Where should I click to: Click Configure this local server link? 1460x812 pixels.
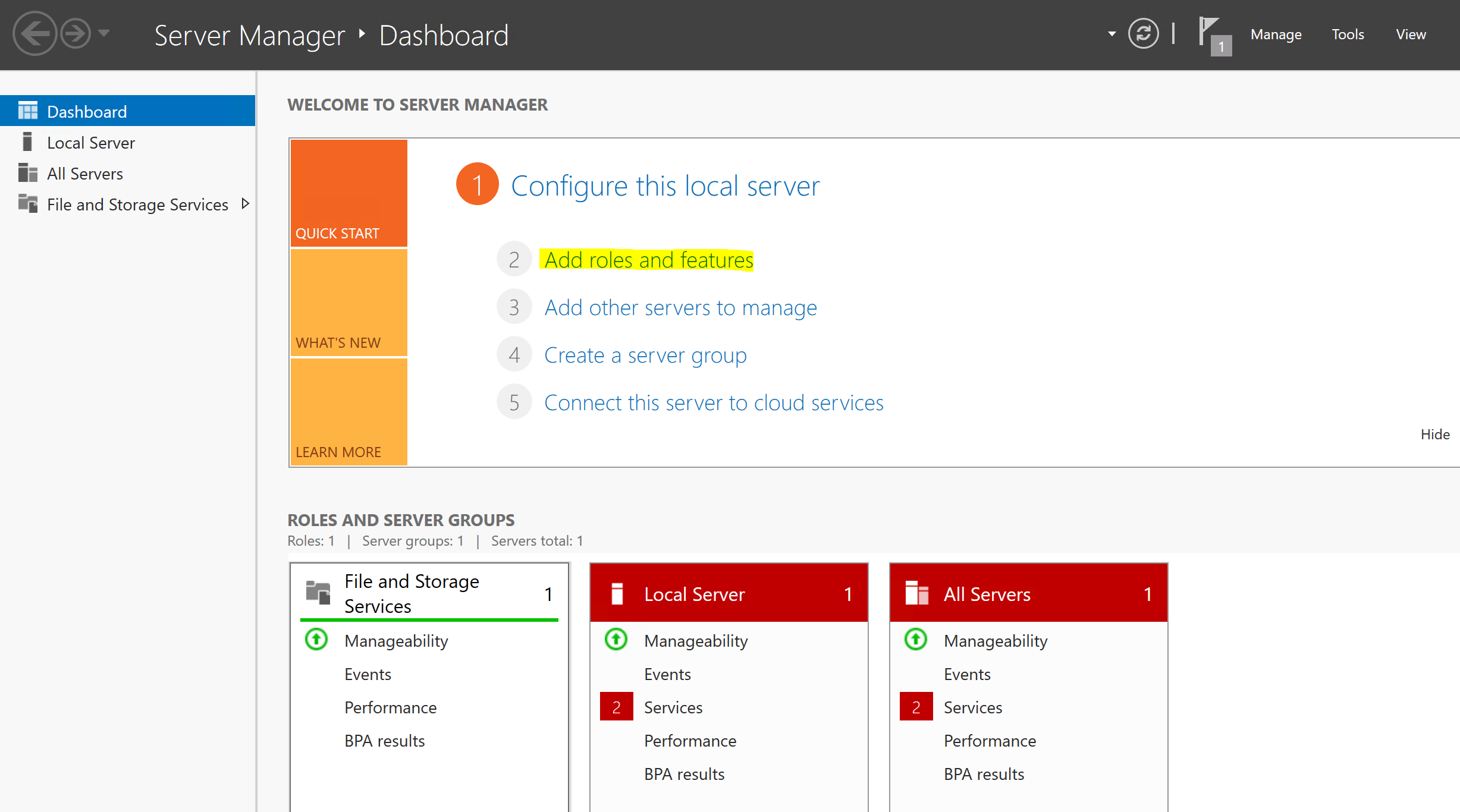665,186
